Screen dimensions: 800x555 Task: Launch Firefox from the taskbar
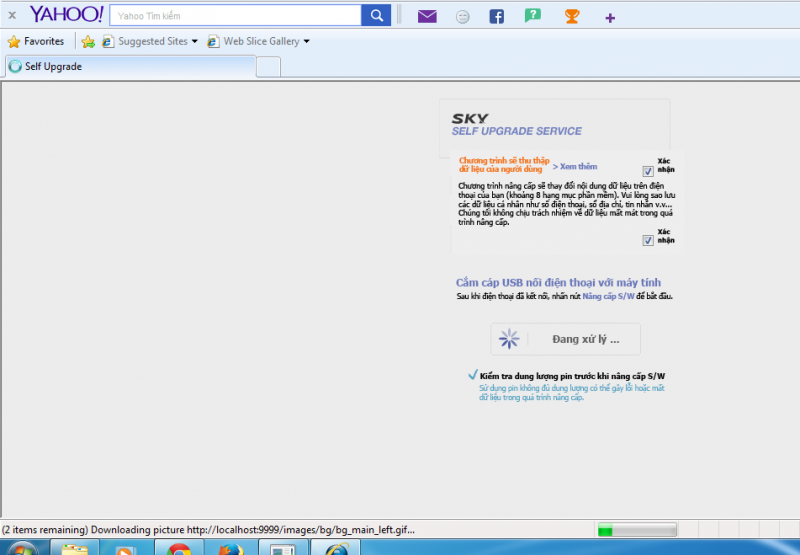click(231, 548)
